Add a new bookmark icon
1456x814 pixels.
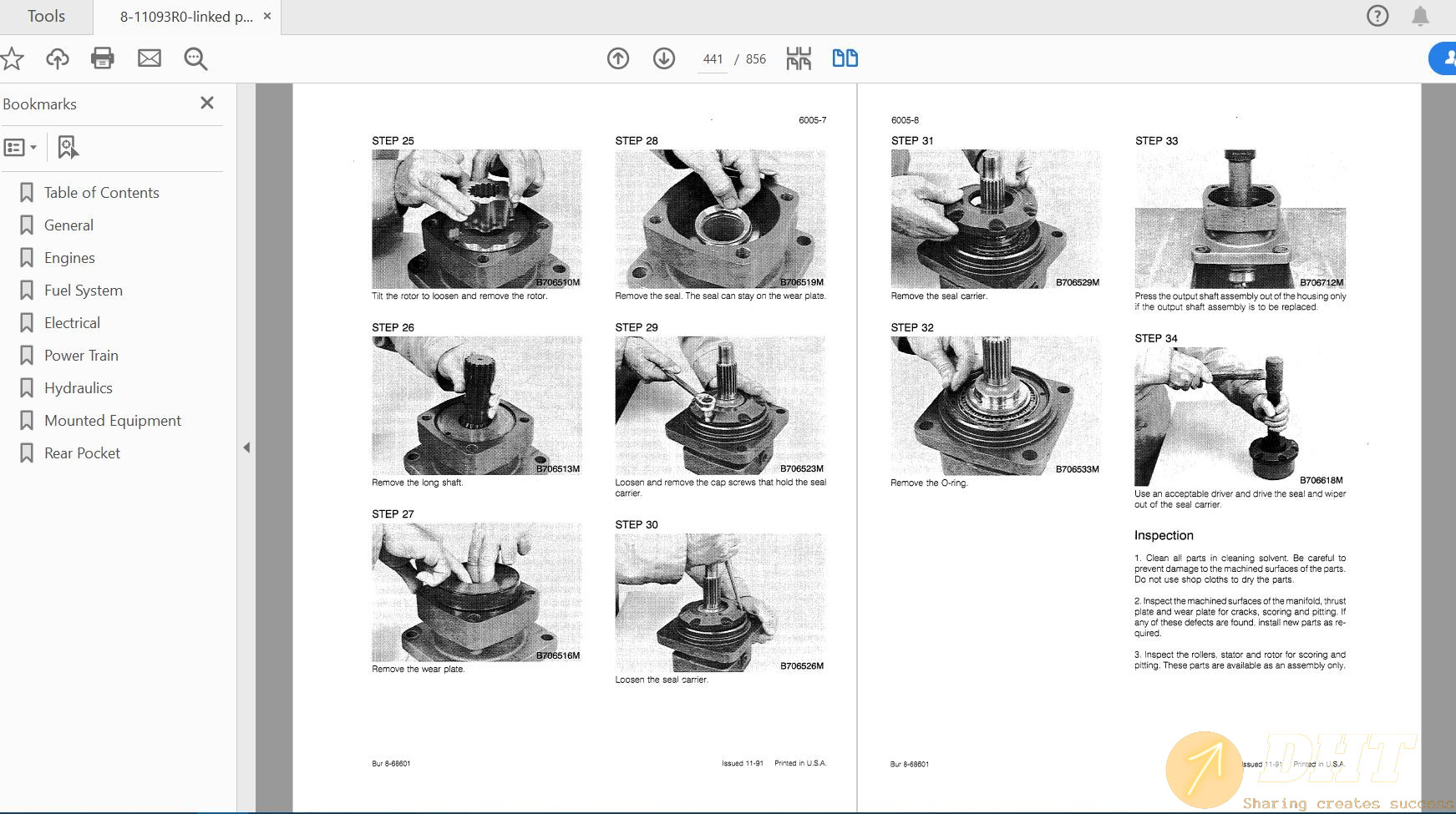[x=68, y=148]
